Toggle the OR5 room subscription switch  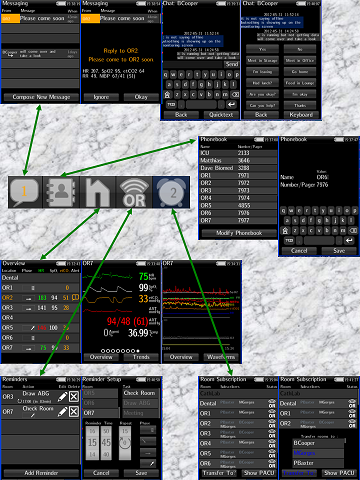[272, 454]
